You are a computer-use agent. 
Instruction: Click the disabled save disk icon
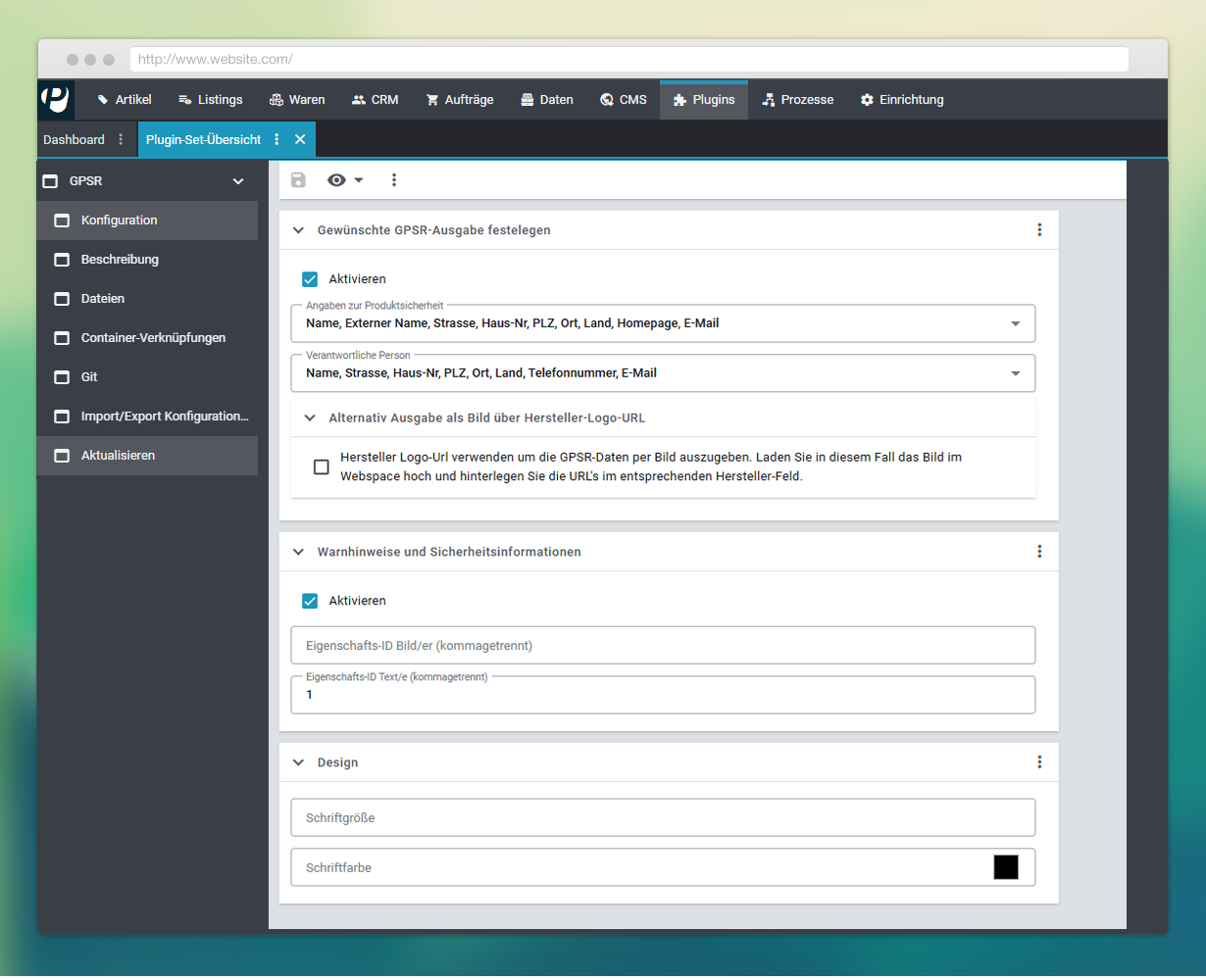pyautogui.click(x=298, y=180)
